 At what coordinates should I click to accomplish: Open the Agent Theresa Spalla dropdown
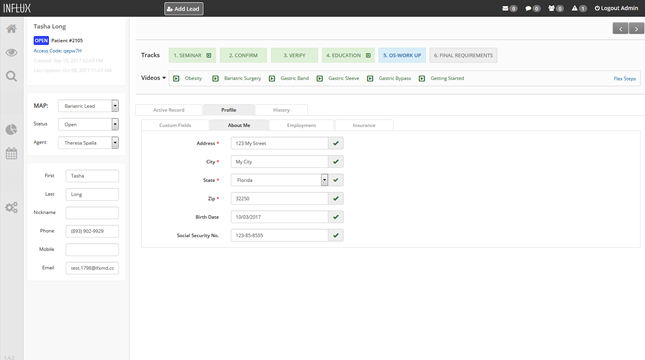pos(88,143)
